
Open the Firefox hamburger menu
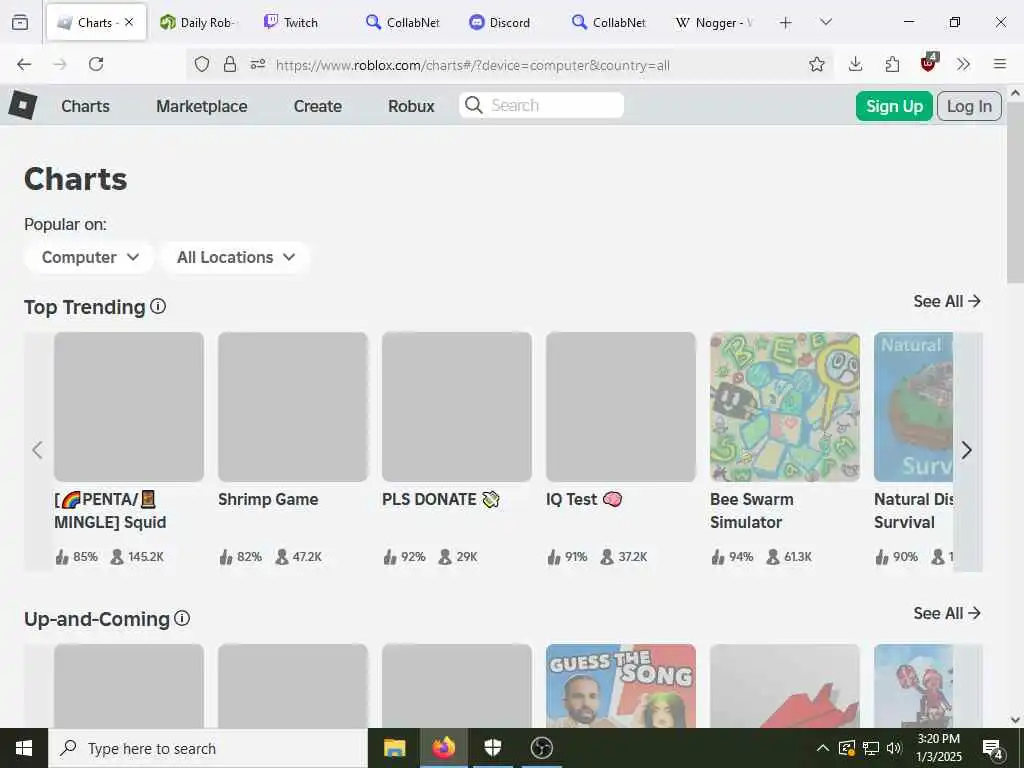1000,64
